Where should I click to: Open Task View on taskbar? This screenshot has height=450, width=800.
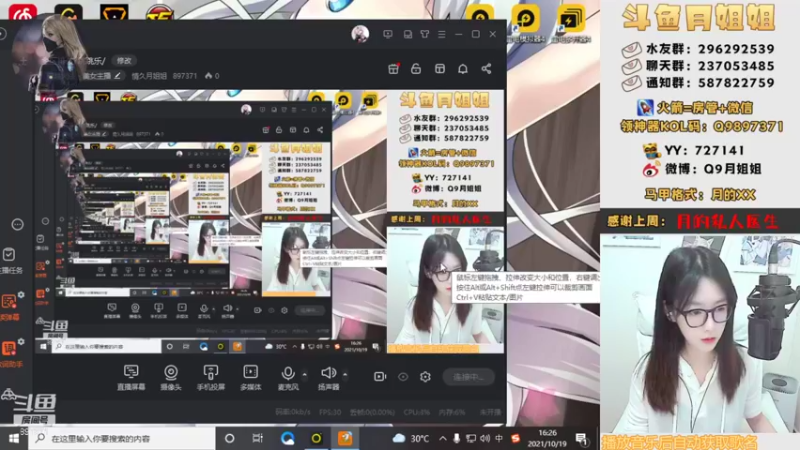[x=258, y=438]
